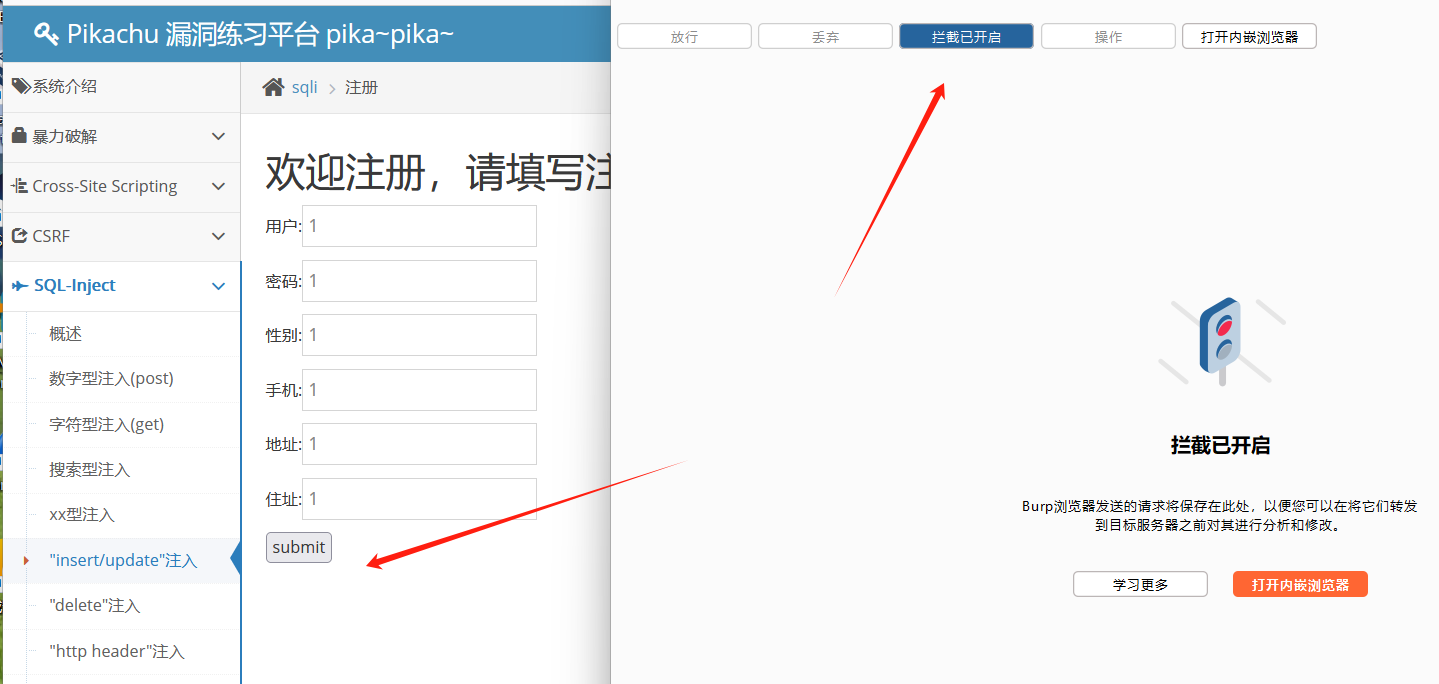Image resolution: width=1439 pixels, height=684 pixels.
Task: Expand the 暴力破解 menu chevron
Action: (219, 136)
